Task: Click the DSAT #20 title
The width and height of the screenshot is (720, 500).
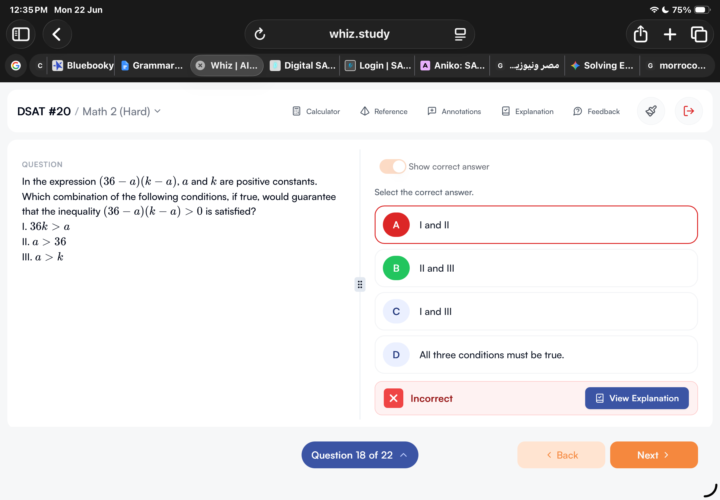Action: tap(44, 112)
